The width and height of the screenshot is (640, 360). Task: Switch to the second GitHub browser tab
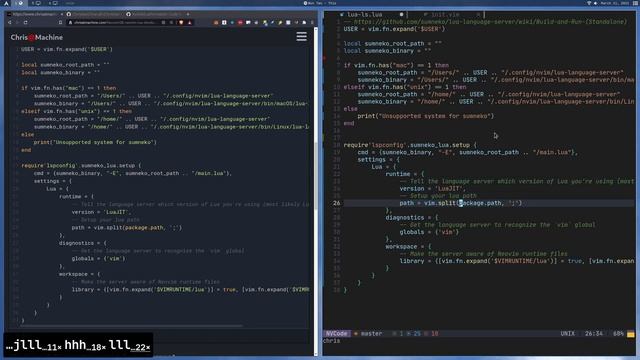(95, 14)
